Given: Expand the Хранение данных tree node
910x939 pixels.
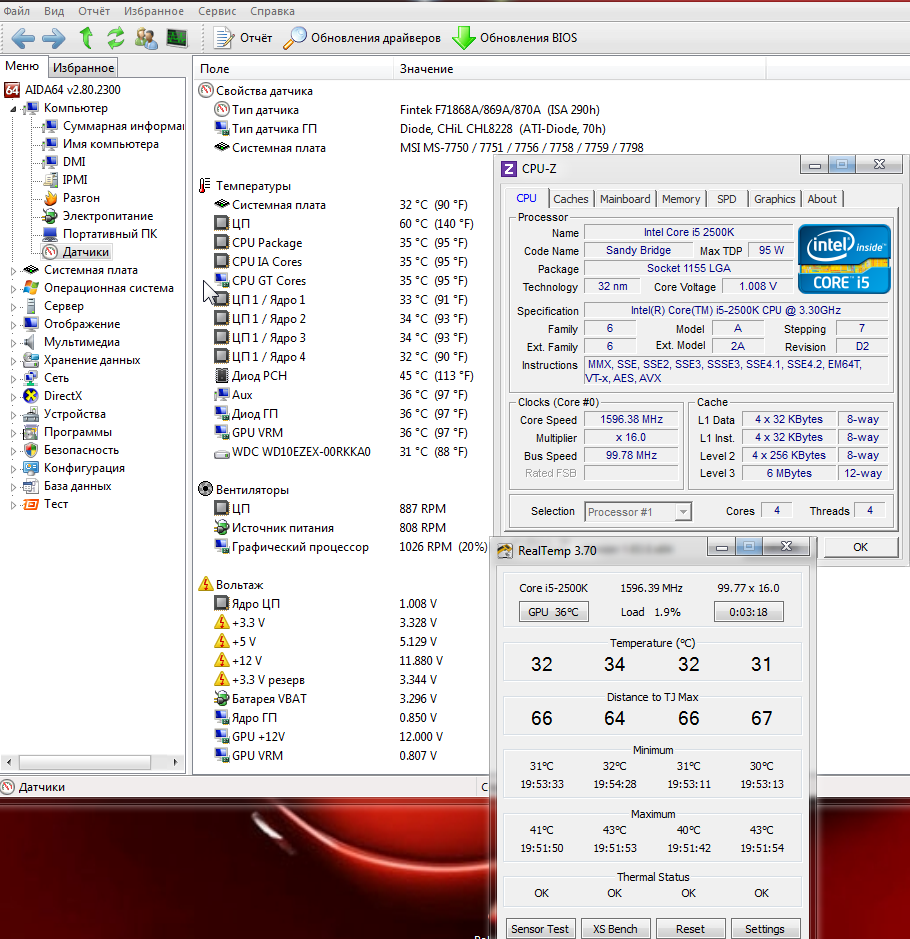Looking at the screenshot, I should click(x=14, y=360).
